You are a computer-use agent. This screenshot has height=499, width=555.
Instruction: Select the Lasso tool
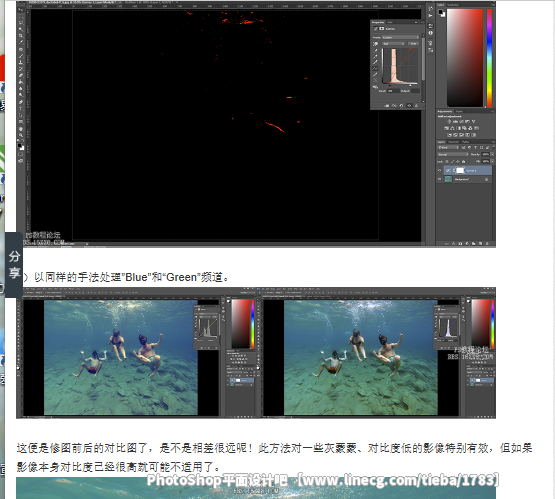click(21, 23)
